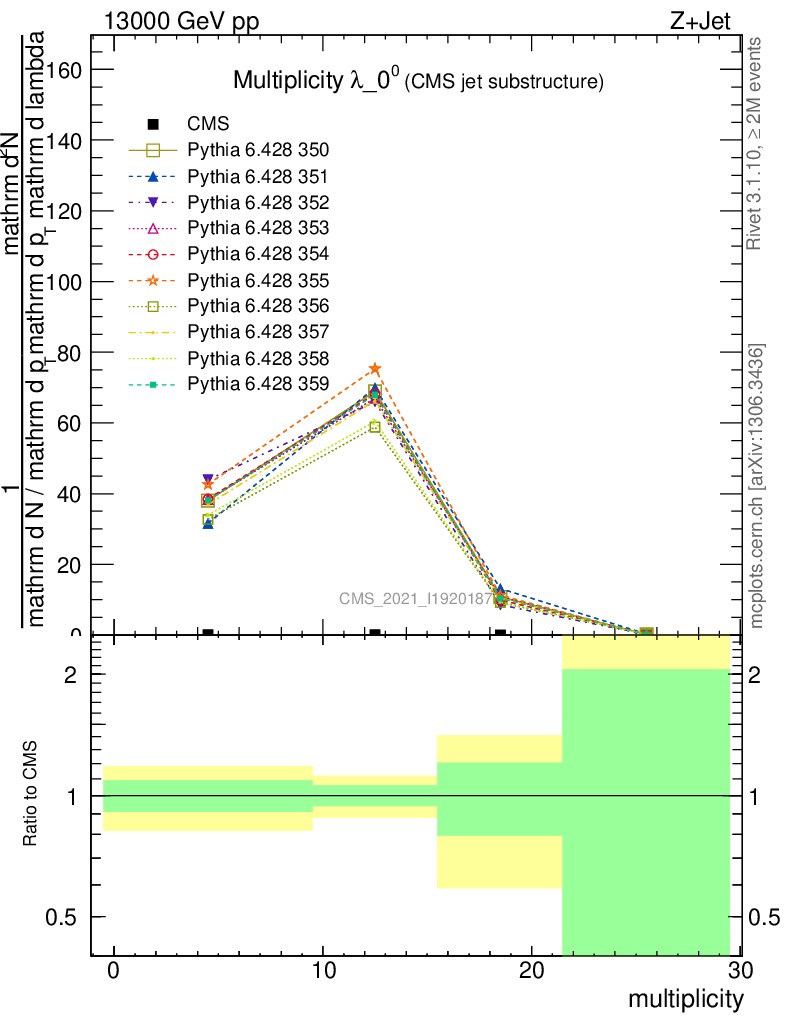This screenshot has width=786, height=1024.
Task: Click the 'Z+Jet' header label
Action: pos(700,21)
